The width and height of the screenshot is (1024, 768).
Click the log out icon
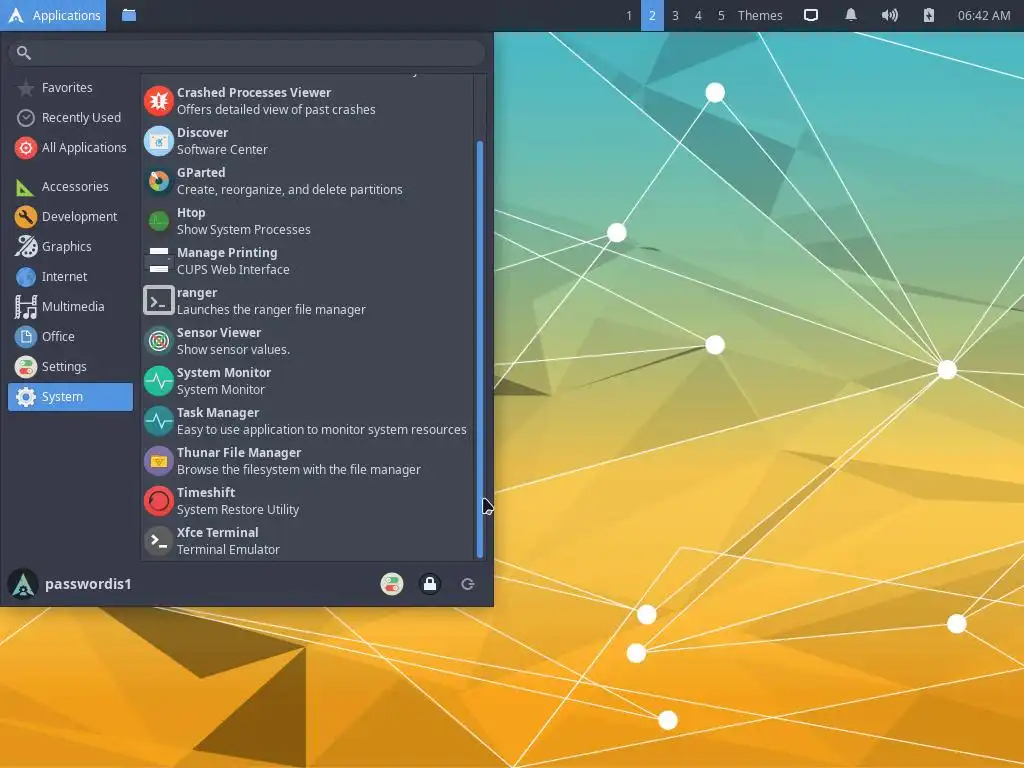pos(468,584)
